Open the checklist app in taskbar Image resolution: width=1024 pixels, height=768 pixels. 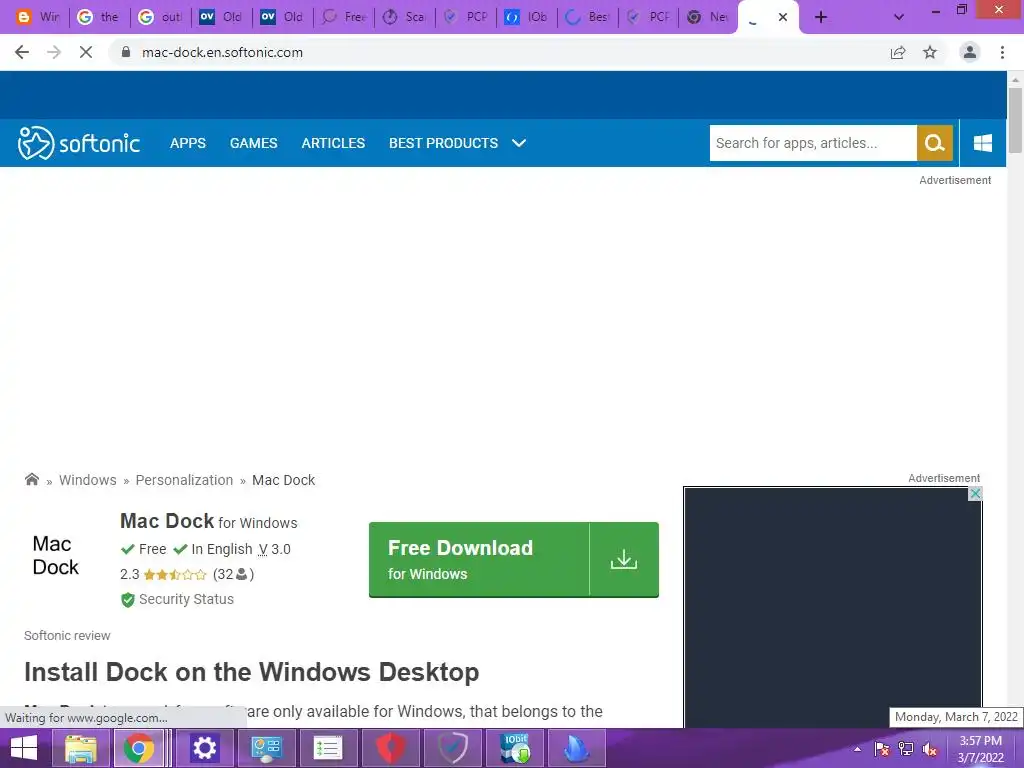coord(328,748)
